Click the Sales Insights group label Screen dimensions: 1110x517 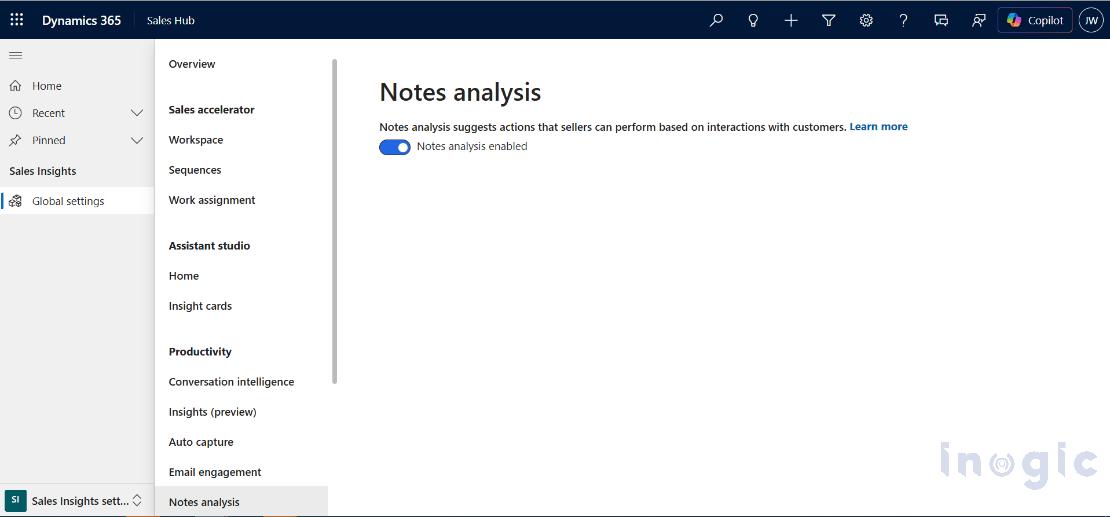(42, 171)
